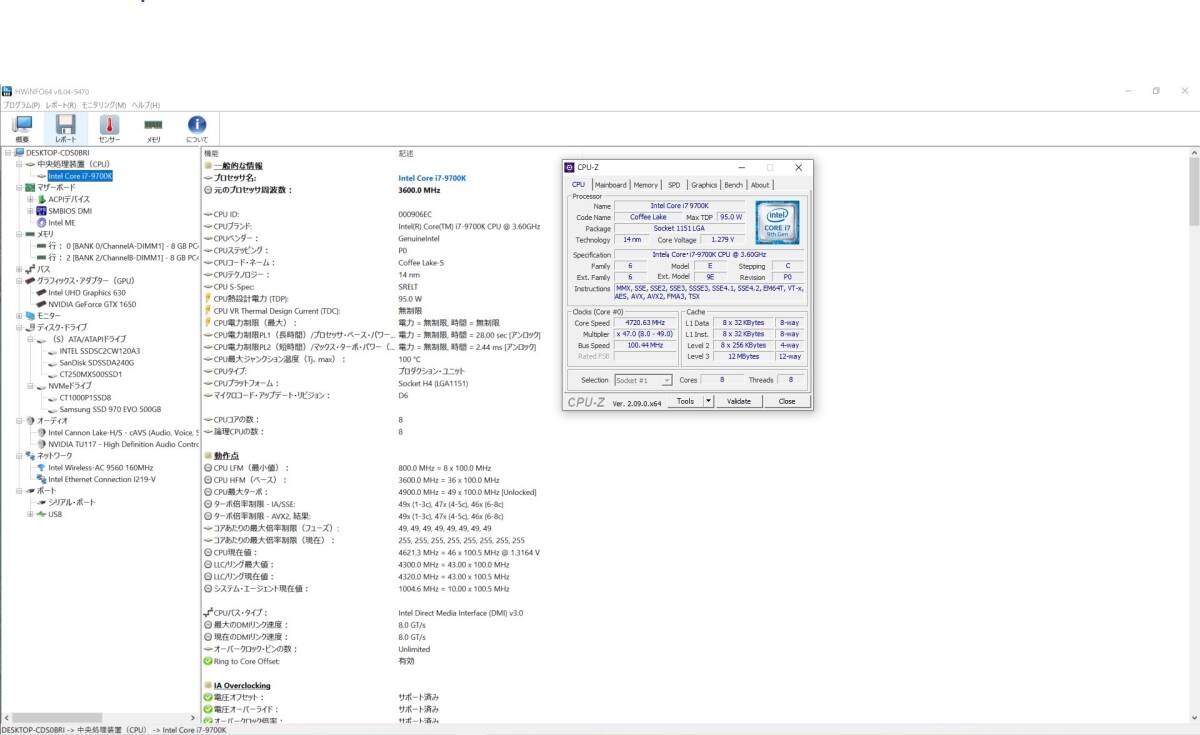Open the プログラム(P) menu
Image resolution: width=1200 pixels, height=735 pixels.
[21, 104]
